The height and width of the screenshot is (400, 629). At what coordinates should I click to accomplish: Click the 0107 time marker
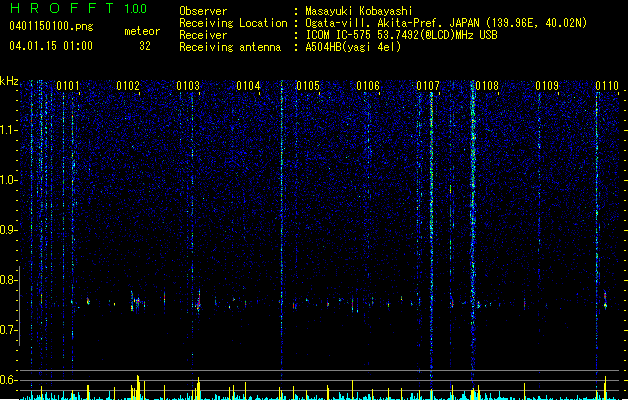point(428,86)
